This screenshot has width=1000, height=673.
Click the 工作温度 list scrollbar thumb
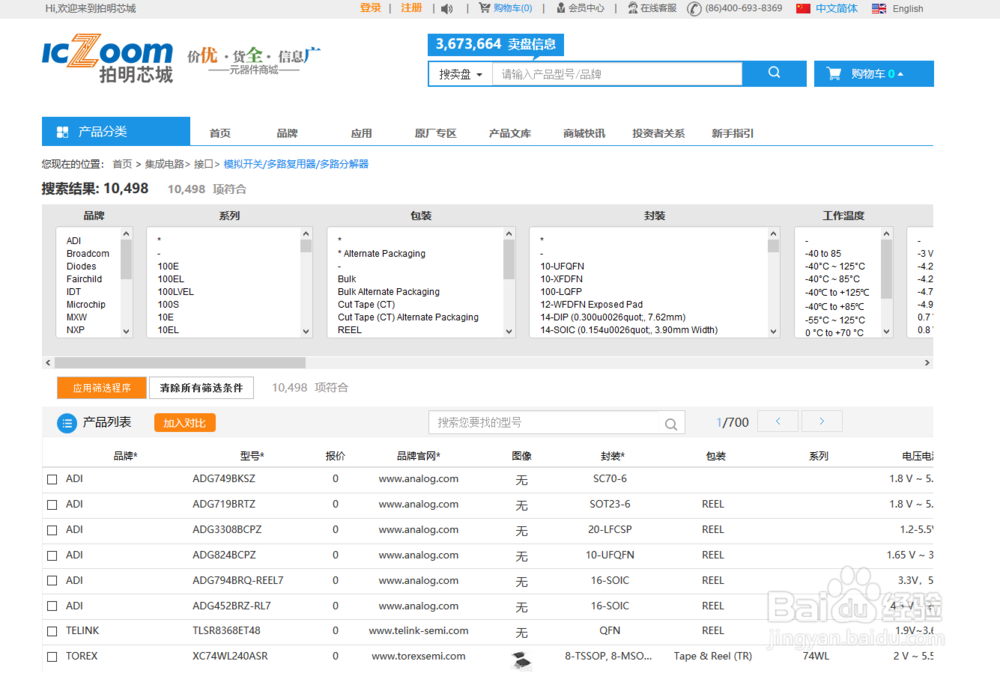tap(886, 269)
